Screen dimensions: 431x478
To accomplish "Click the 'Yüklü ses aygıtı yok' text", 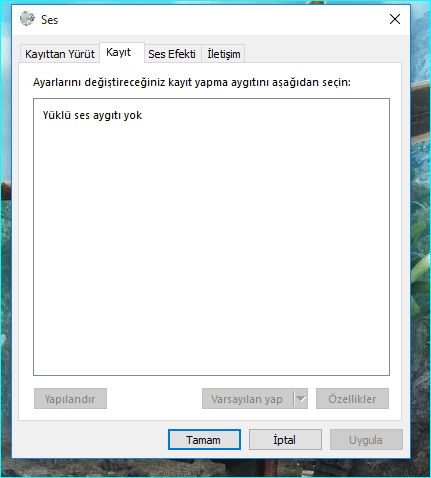I will (92, 115).
